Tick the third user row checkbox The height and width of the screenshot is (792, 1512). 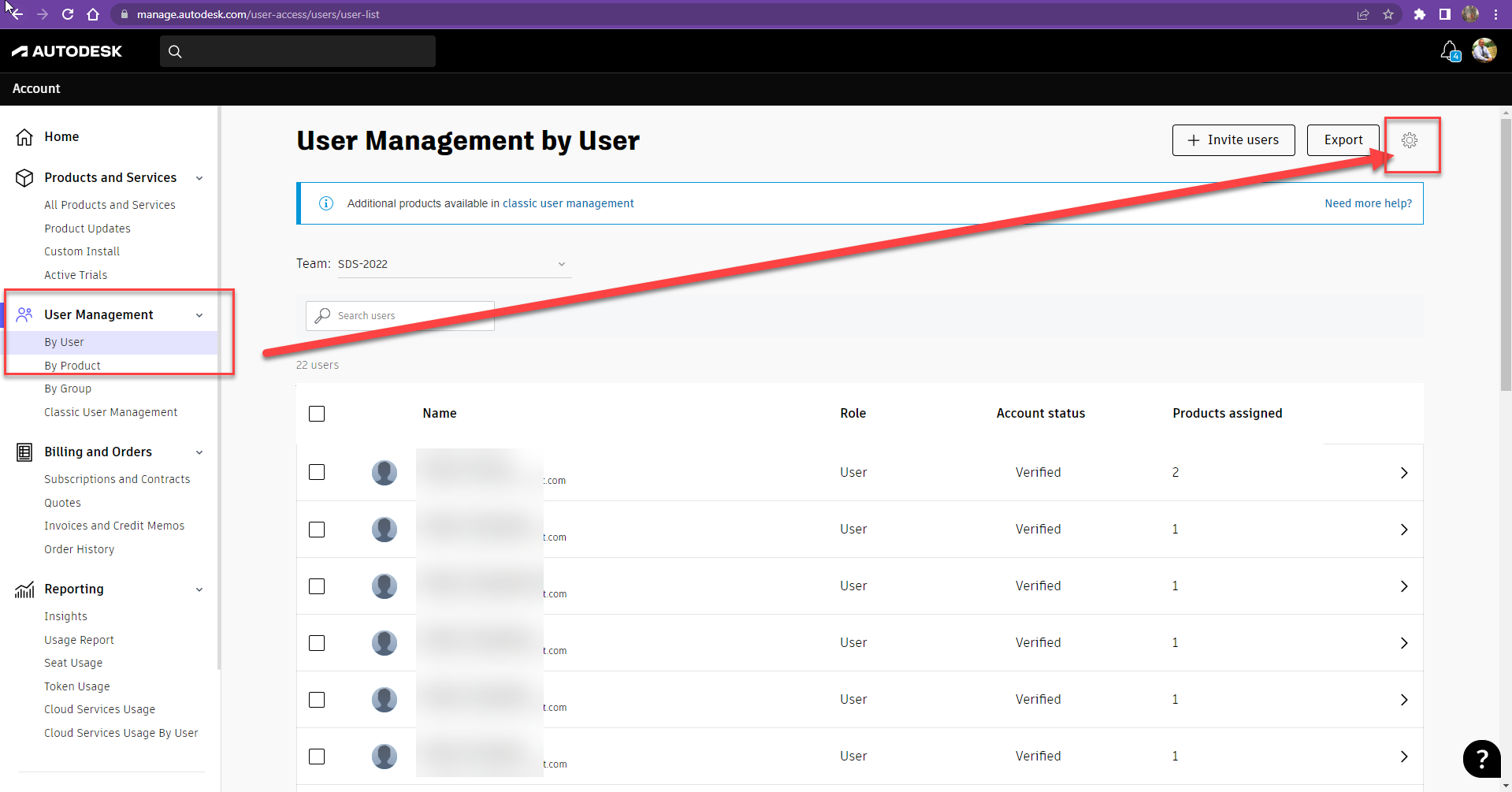(x=317, y=586)
